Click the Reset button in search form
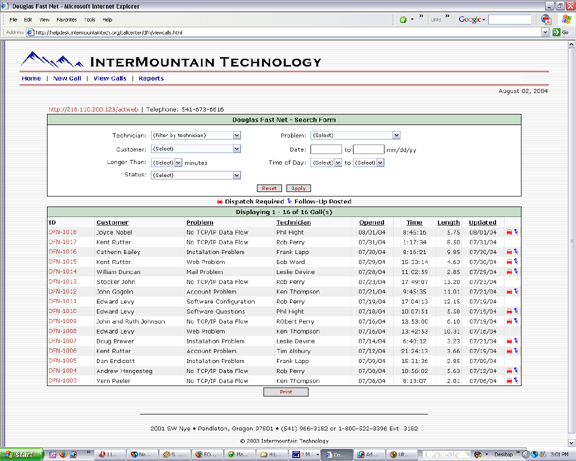 pos(269,188)
